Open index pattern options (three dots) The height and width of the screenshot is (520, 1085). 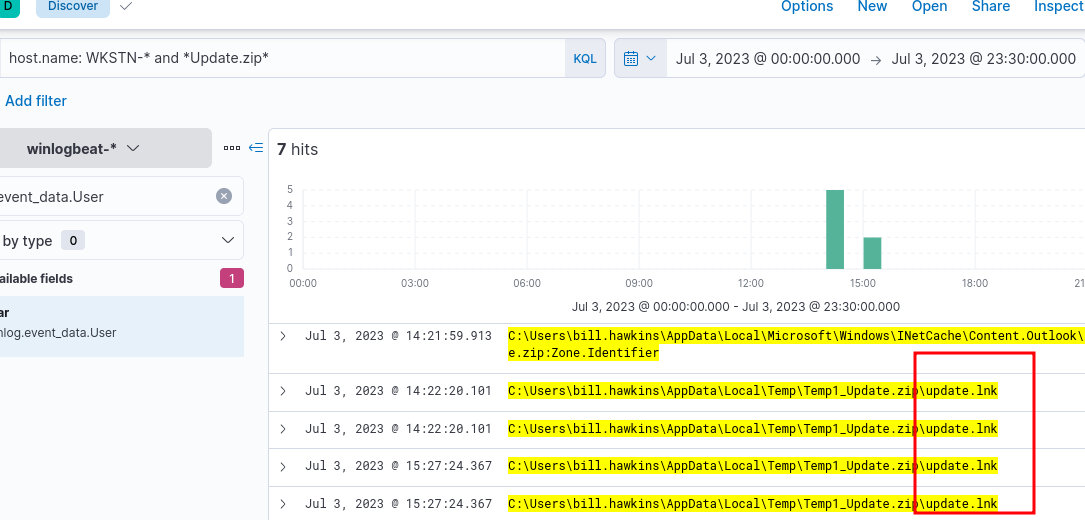232,148
